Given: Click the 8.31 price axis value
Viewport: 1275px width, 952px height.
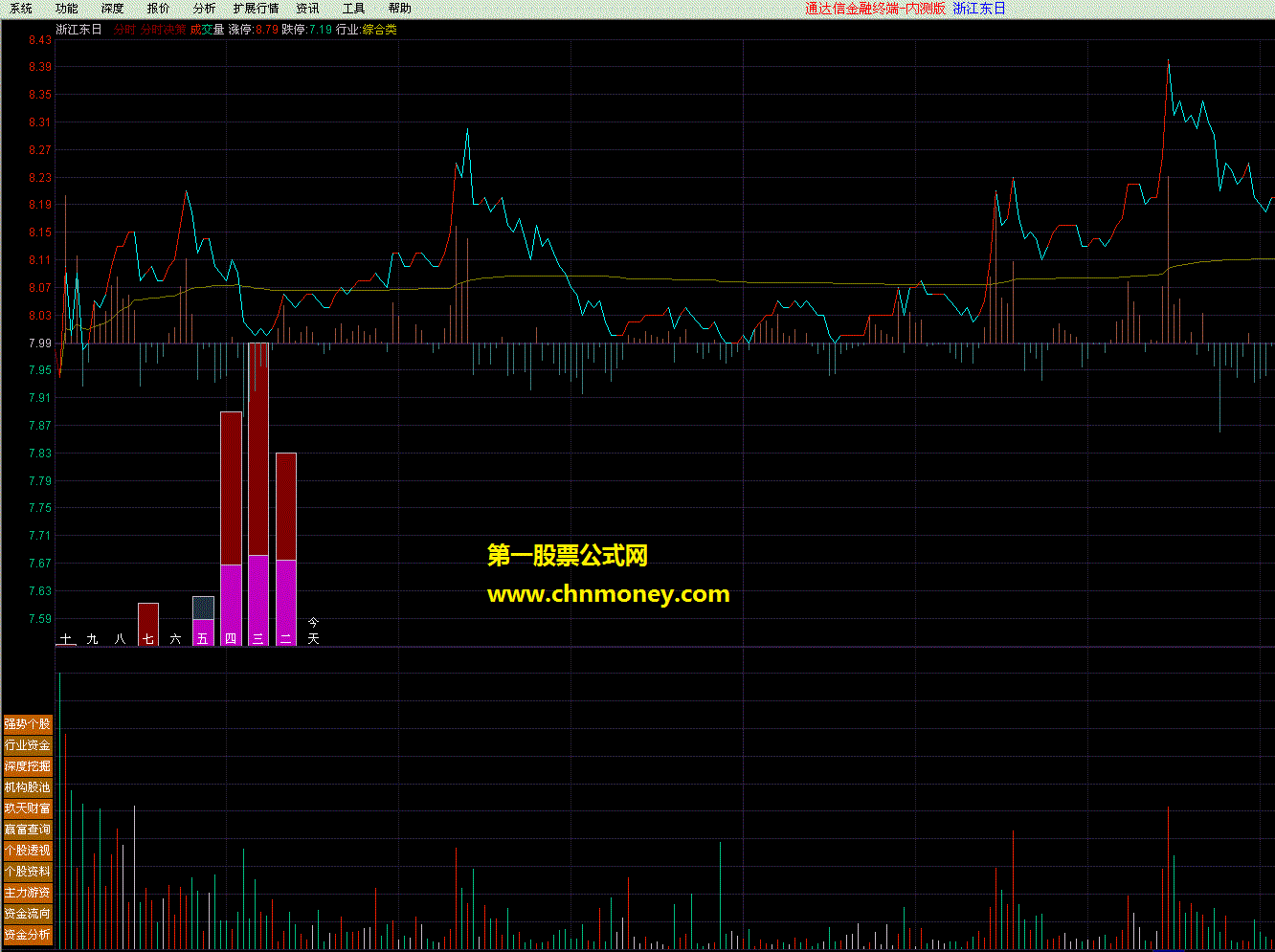Looking at the screenshot, I should point(40,122).
